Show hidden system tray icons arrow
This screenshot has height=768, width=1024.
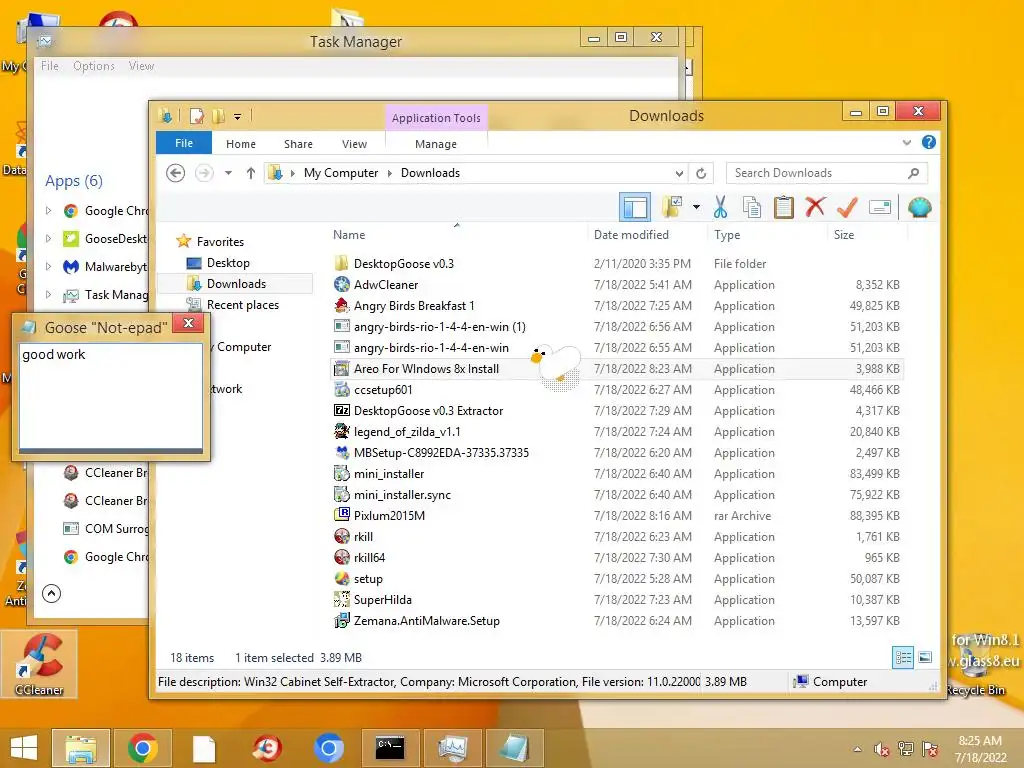(x=857, y=749)
